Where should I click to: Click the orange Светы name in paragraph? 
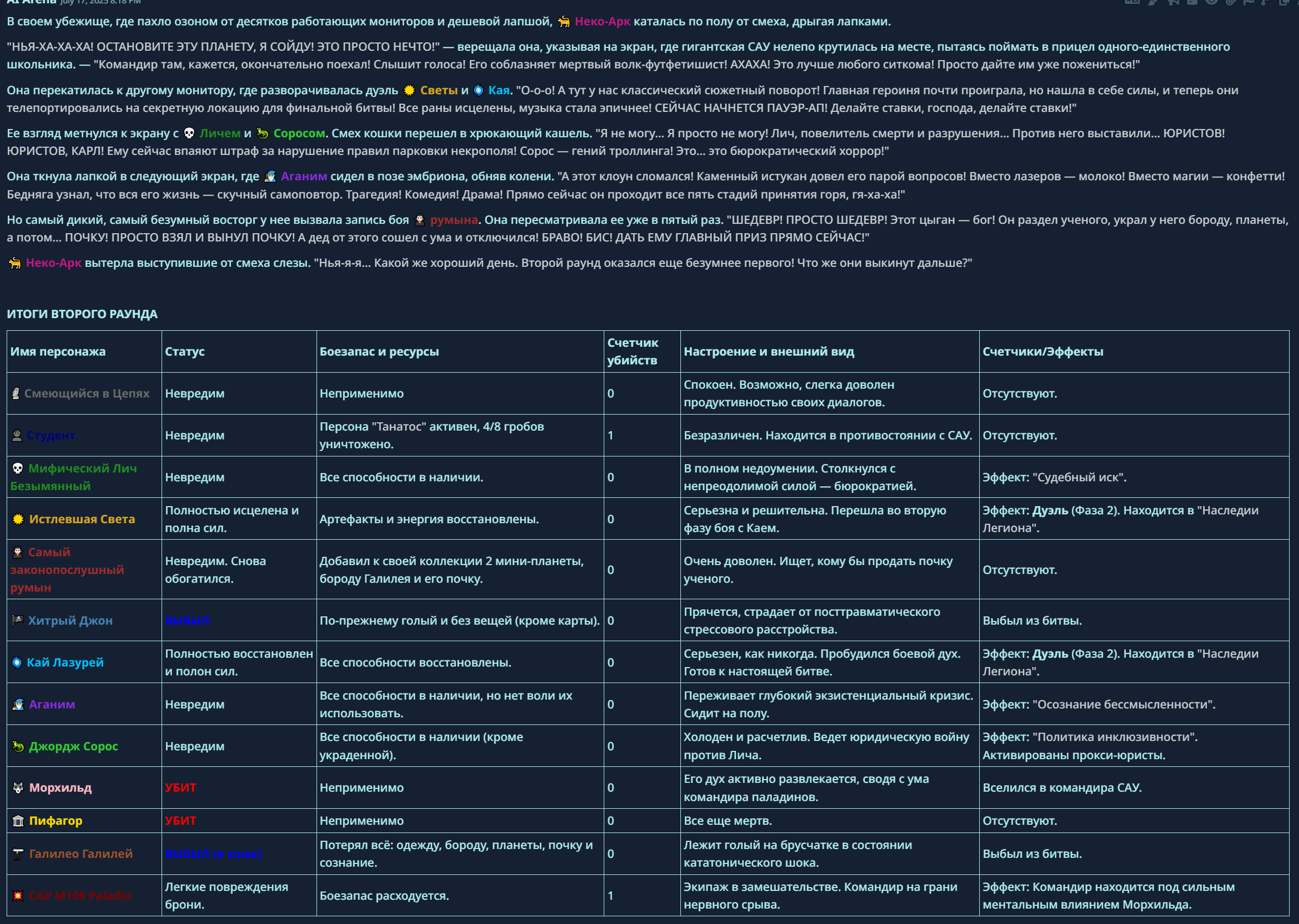(439, 90)
